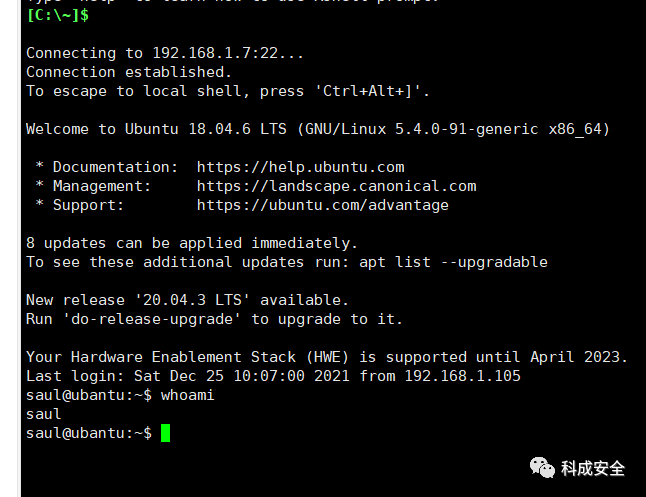This screenshot has width=646, height=497.
Task: Click the green terminal cursor block
Action: pyautogui.click(x=165, y=433)
